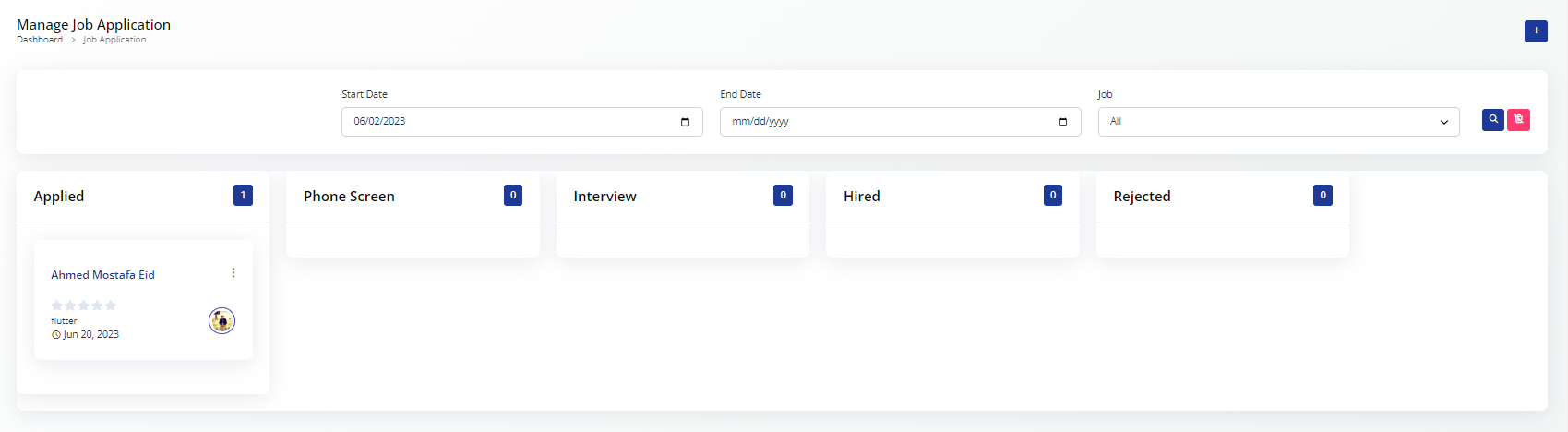This screenshot has width=1568, height=432.
Task: Click the plus button to create job application
Action: (x=1536, y=31)
